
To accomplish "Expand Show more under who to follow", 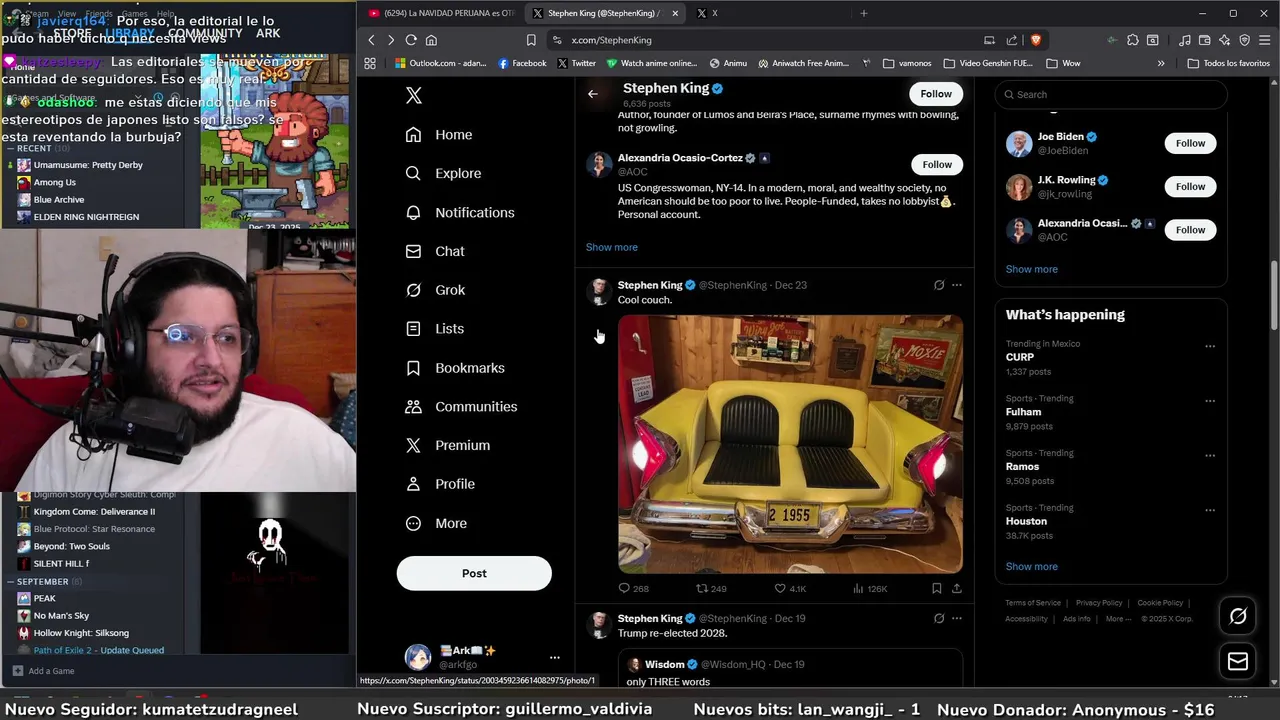I will pos(1032,269).
